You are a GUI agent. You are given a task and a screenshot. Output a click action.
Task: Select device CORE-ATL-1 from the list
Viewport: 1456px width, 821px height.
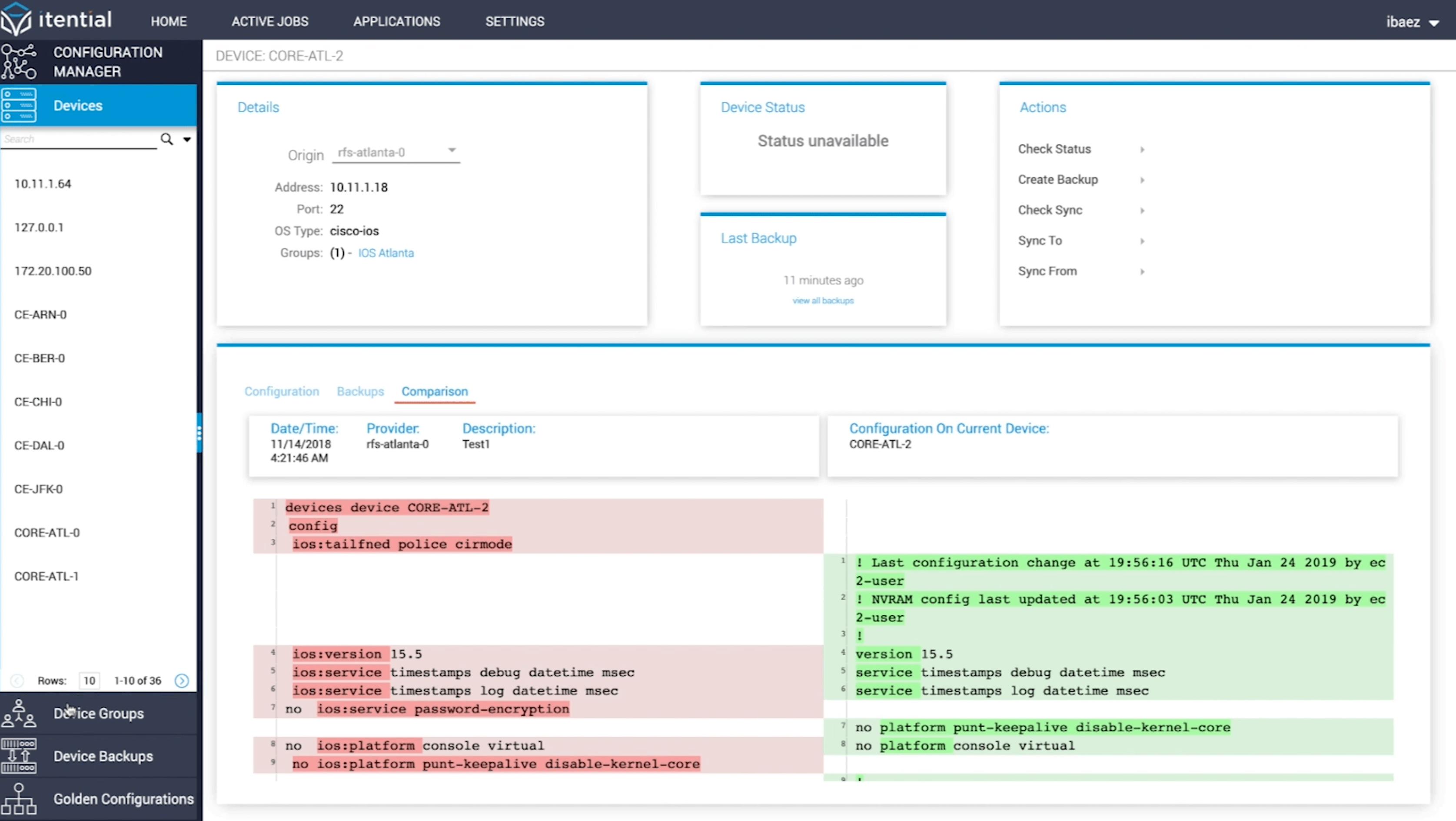coord(46,576)
